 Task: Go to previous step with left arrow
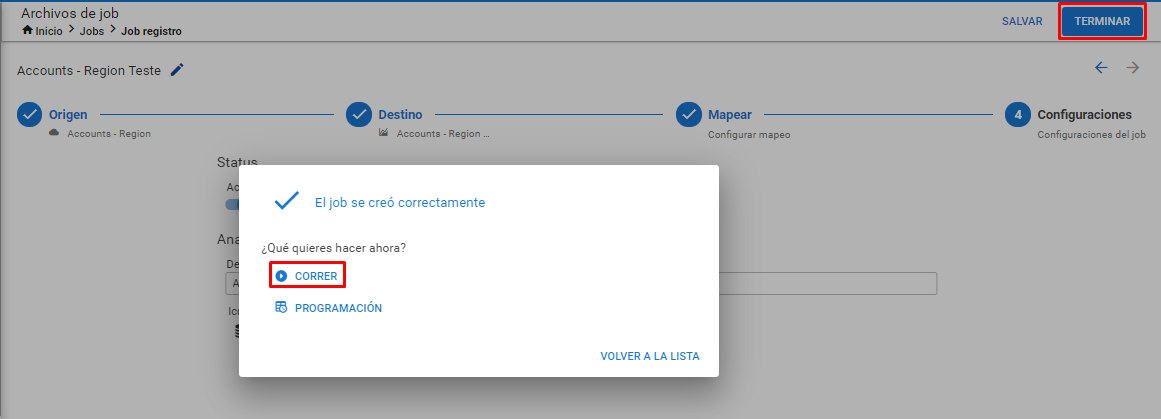pyautogui.click(x=1101, y=68)
